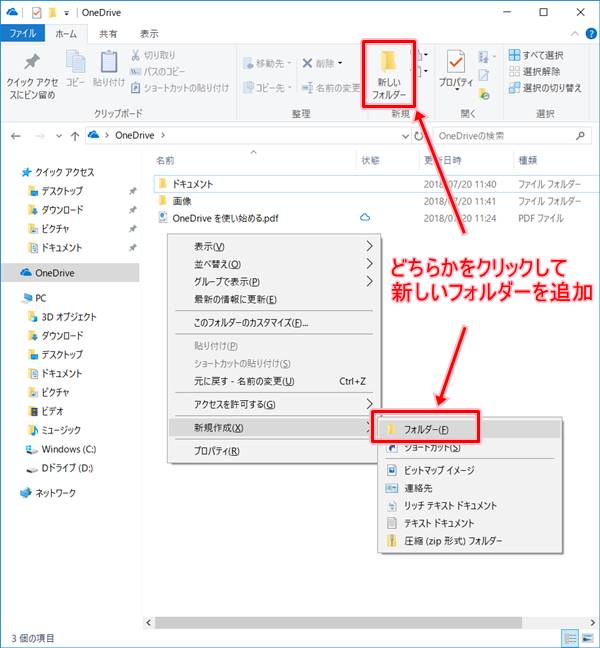Expand the 表示(V) submenu arrow

click(369, 246)
